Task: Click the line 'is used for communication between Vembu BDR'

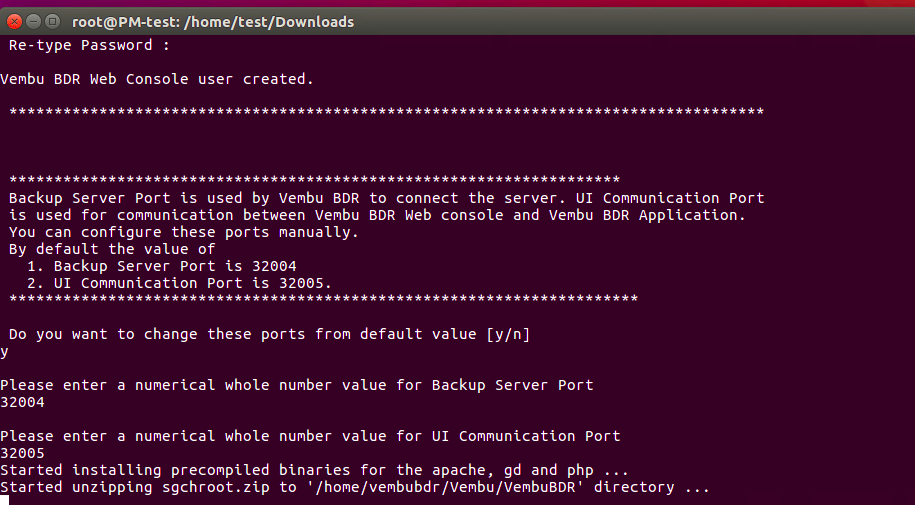Action: [x=378, y=215]
